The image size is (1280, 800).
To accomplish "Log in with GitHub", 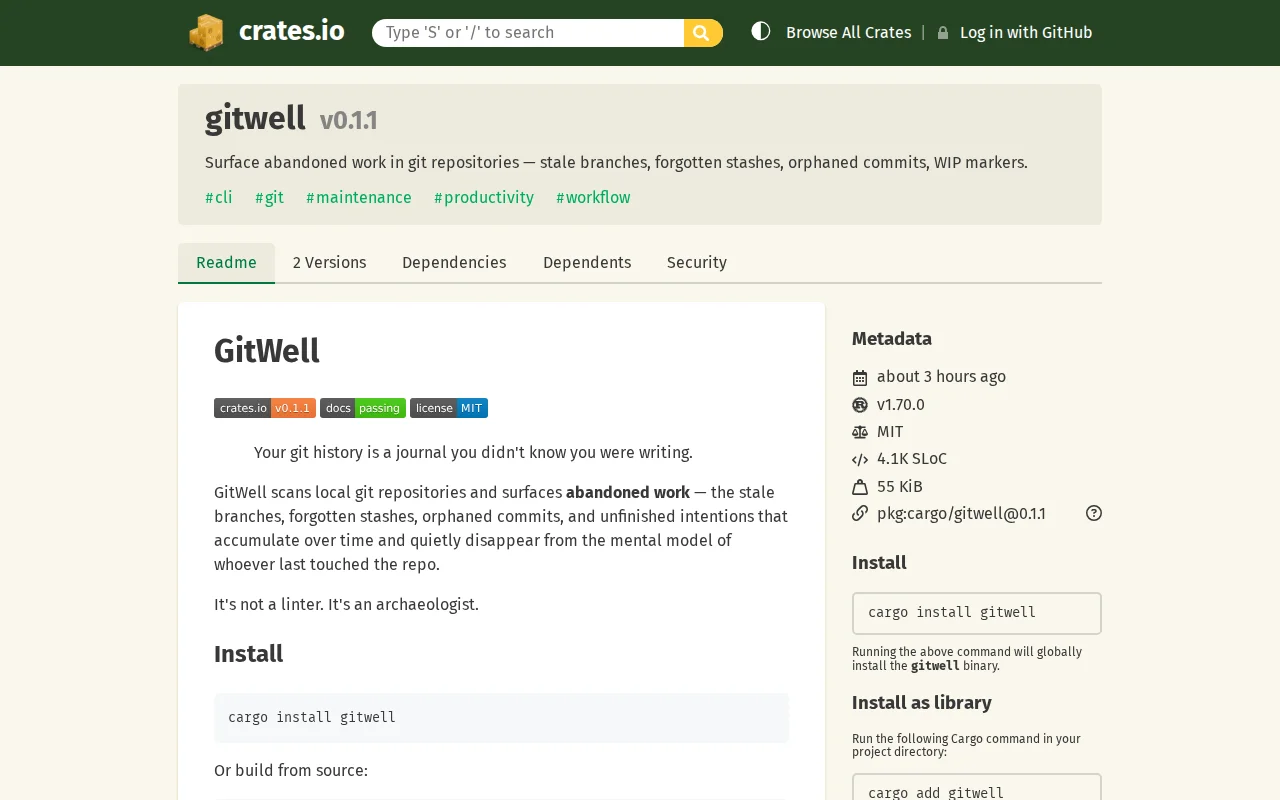I will [x=1026, y=33].
